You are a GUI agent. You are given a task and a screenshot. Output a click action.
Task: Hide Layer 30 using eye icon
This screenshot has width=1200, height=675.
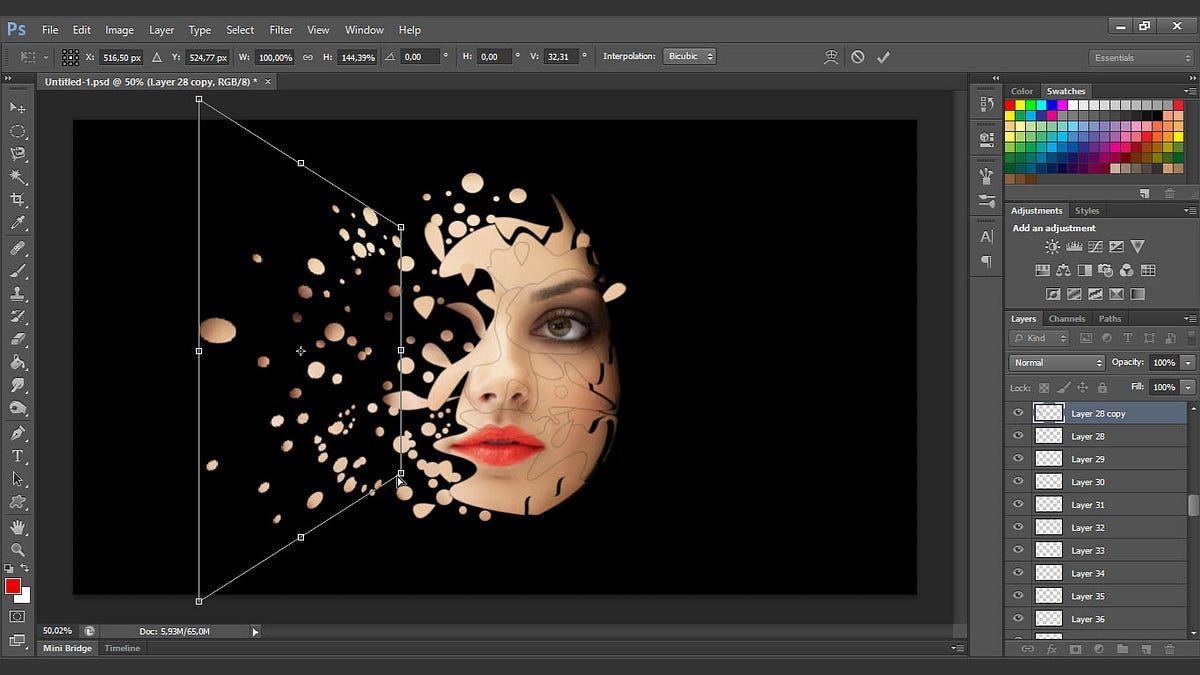(x=1018, y=482)
